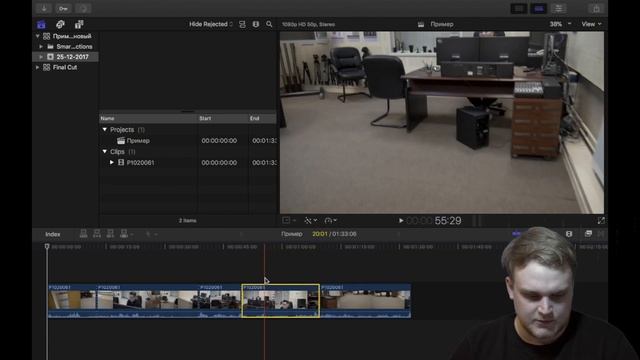Show the Effects browser

[588, 234]
